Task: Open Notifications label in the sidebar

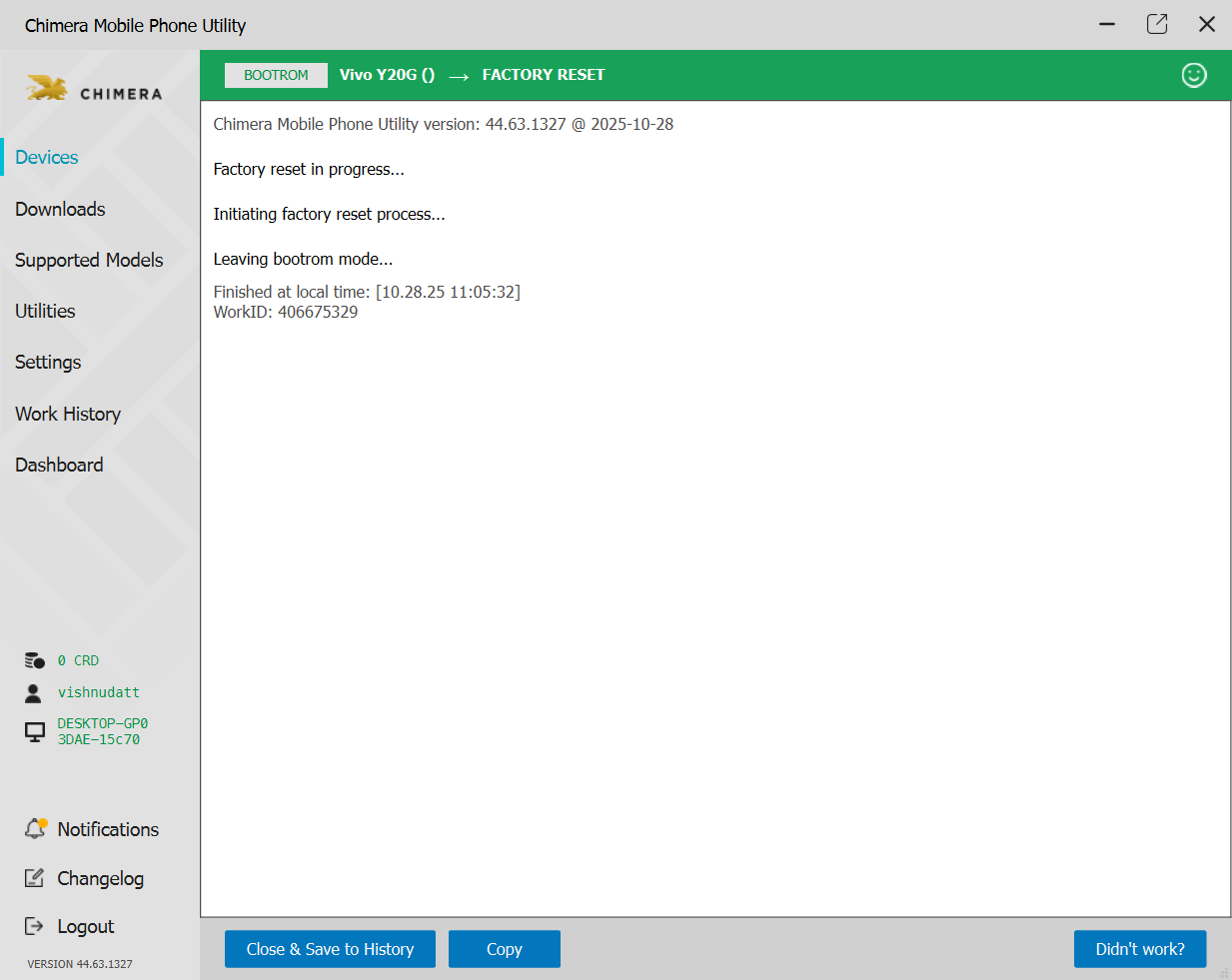Action: (x=108, y=829)
